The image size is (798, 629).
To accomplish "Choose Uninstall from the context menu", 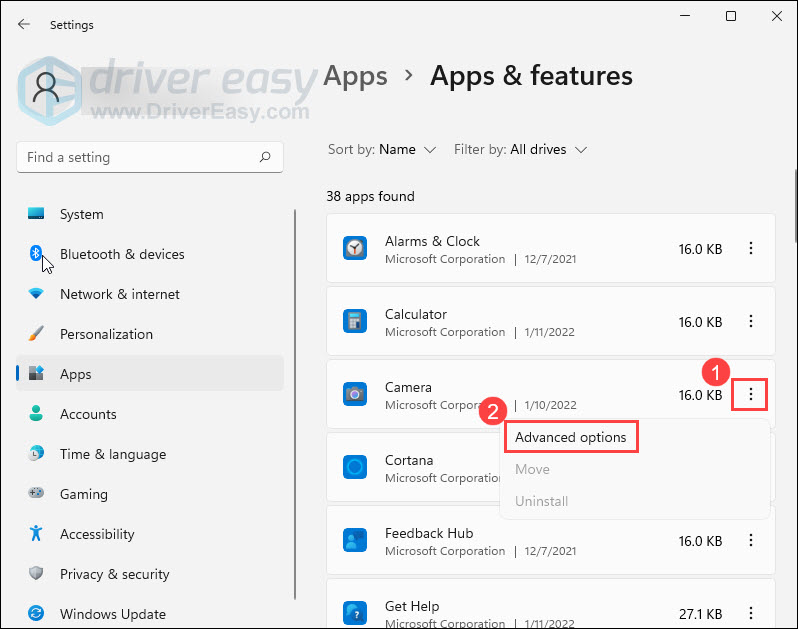I will [x=540, y=501].
